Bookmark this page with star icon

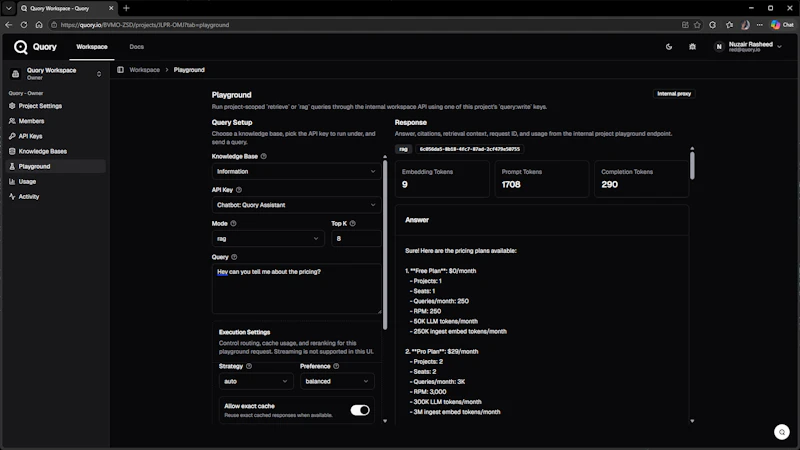point(697,24)
